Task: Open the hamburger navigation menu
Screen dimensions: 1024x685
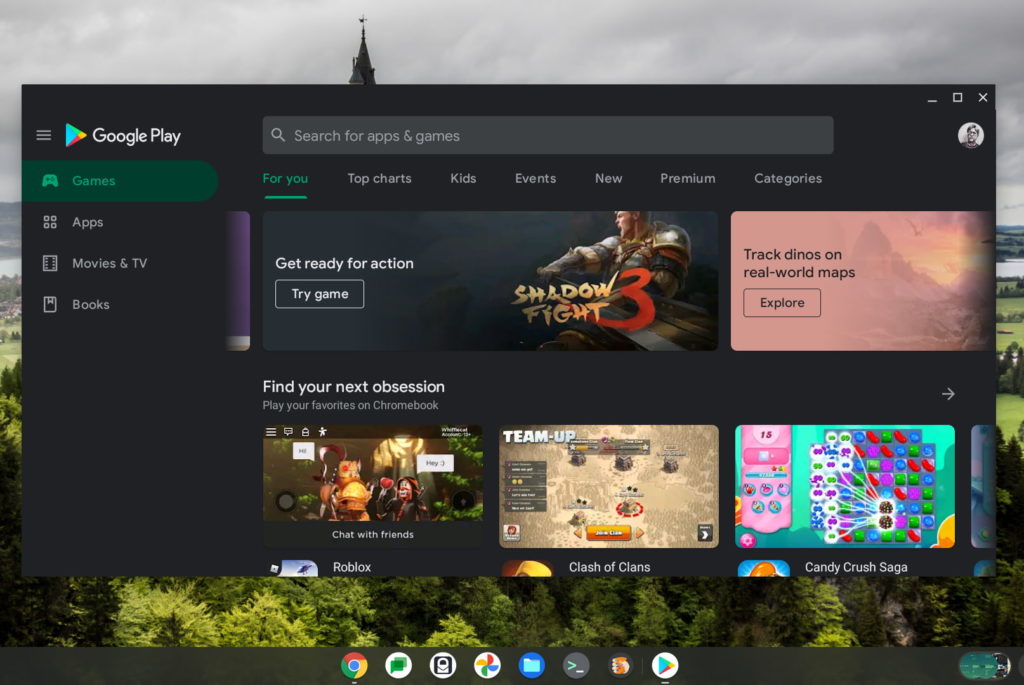Action: (44, 135)
